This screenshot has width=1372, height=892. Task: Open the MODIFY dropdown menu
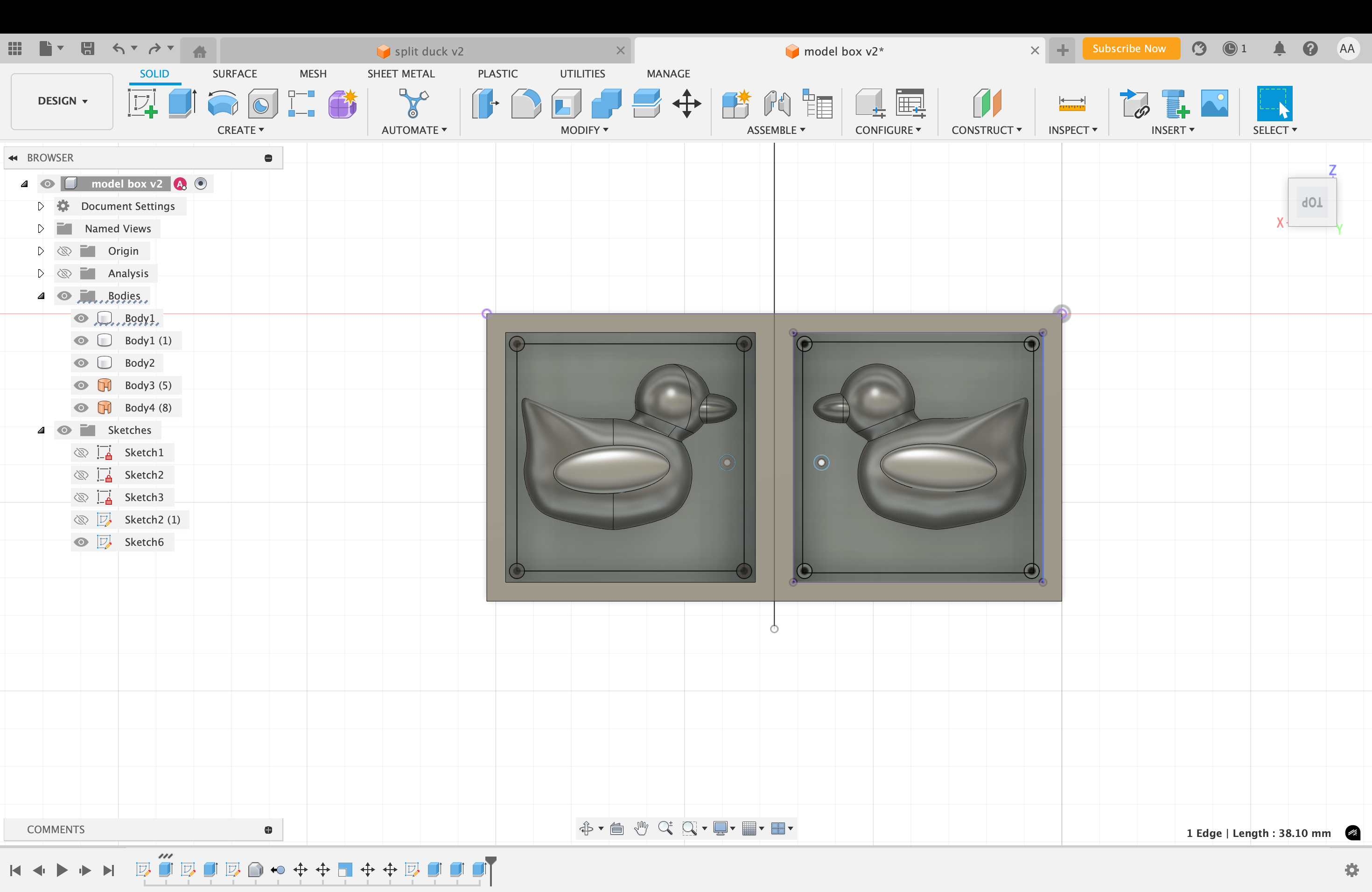(585, 130)
